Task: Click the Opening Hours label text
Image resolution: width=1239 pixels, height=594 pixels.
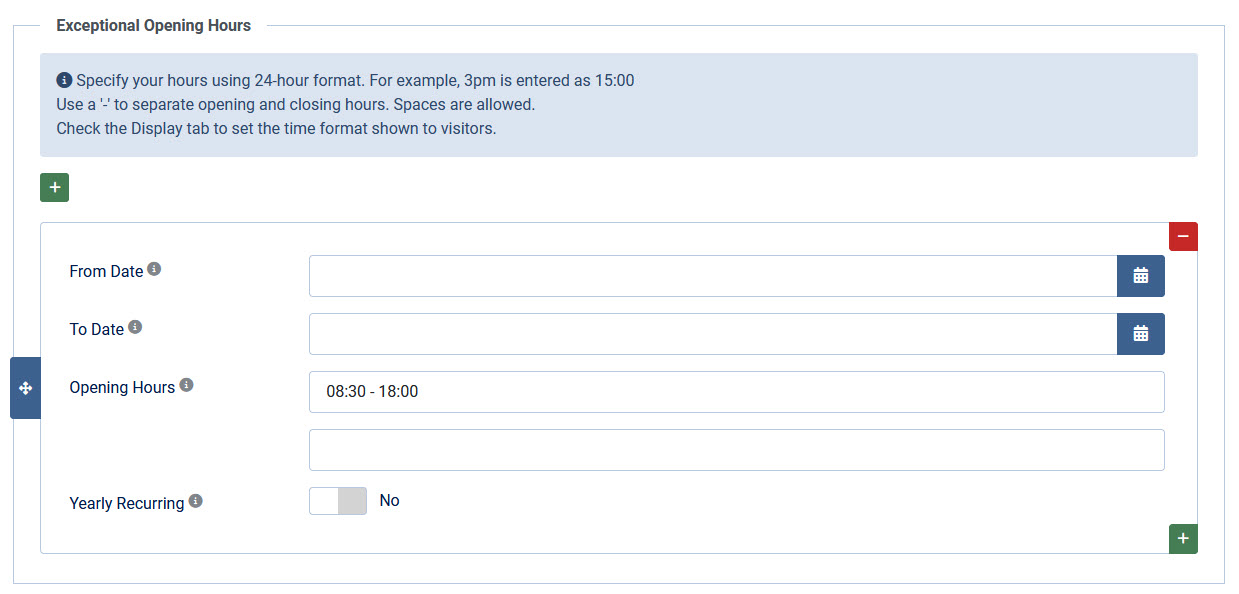Action: coord(122,387)
